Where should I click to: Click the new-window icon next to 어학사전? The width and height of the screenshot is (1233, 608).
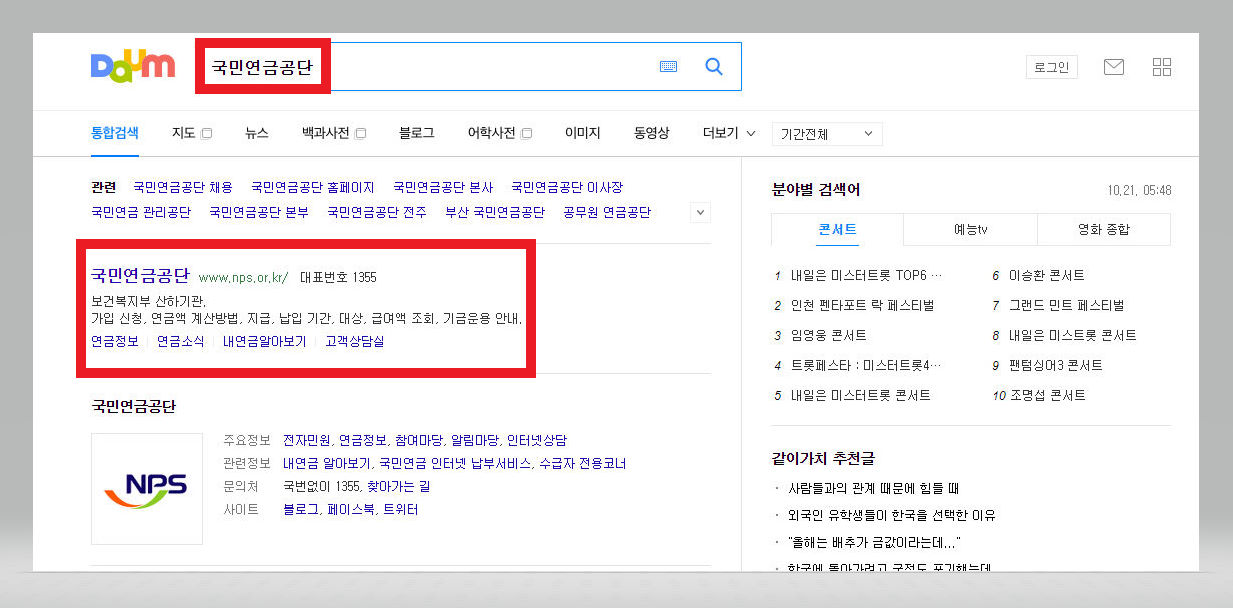tap(526, 133)
